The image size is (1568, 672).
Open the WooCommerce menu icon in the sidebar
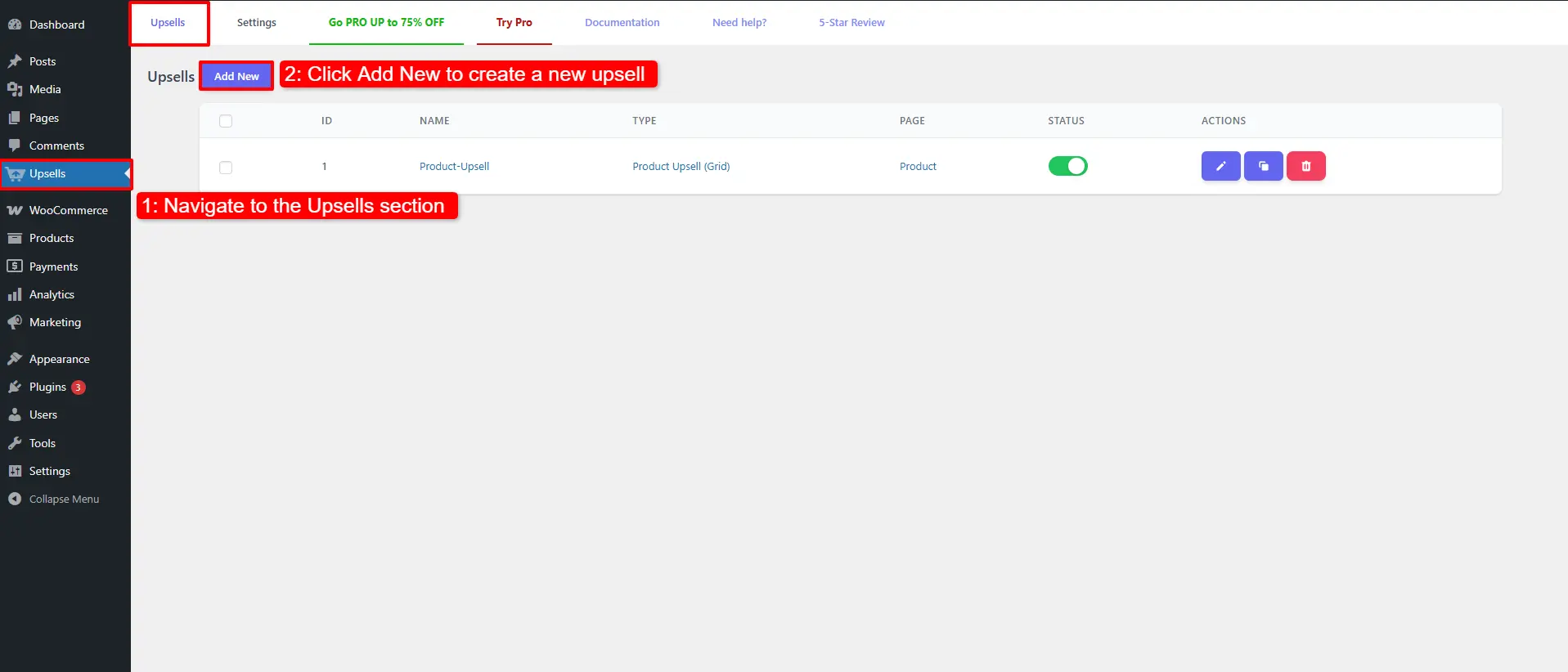tap(15, 210)
